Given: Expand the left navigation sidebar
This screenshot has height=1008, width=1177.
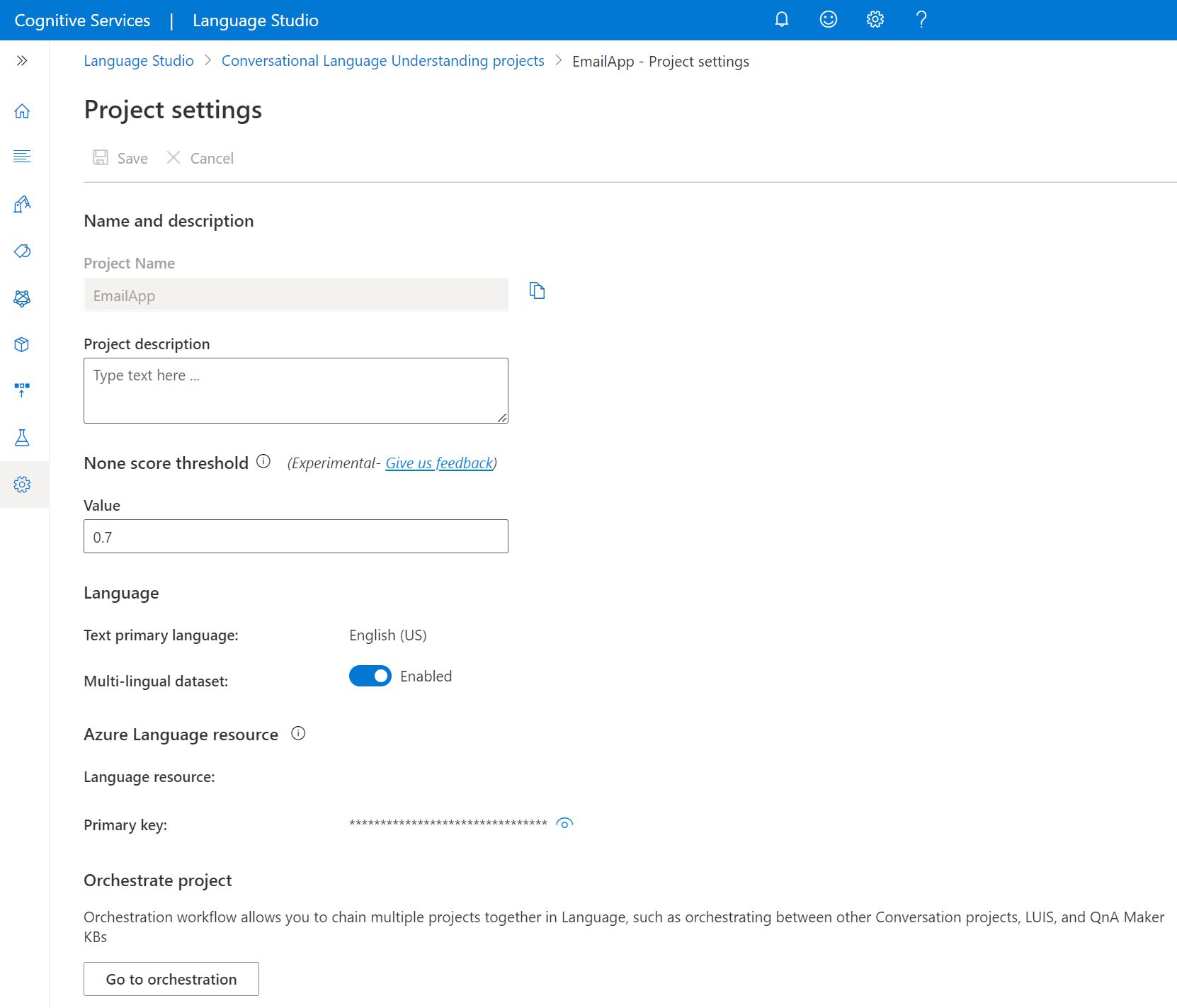Looking at the screenshot, I should [x=22, y=61].
